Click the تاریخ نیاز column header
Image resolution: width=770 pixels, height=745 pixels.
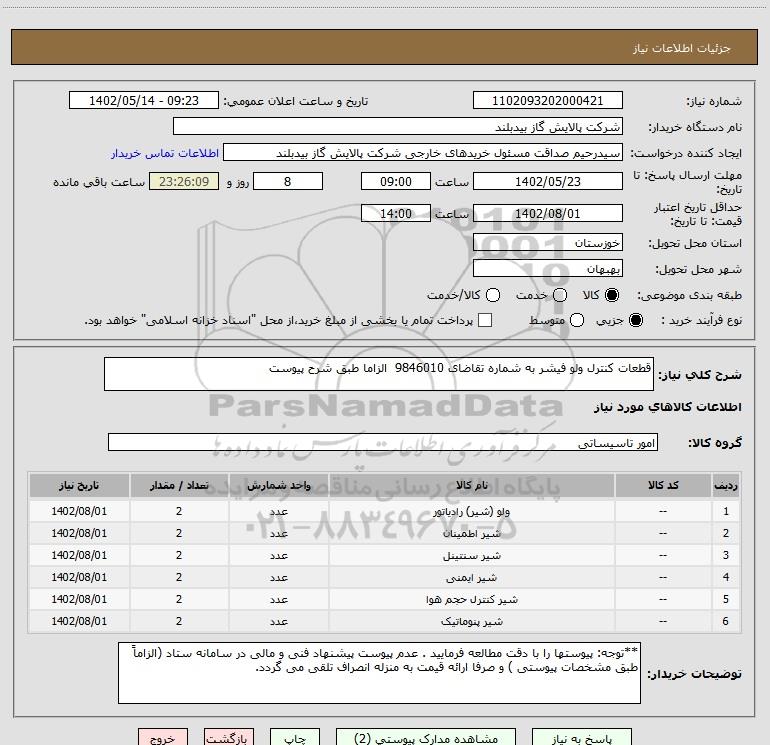79,485
